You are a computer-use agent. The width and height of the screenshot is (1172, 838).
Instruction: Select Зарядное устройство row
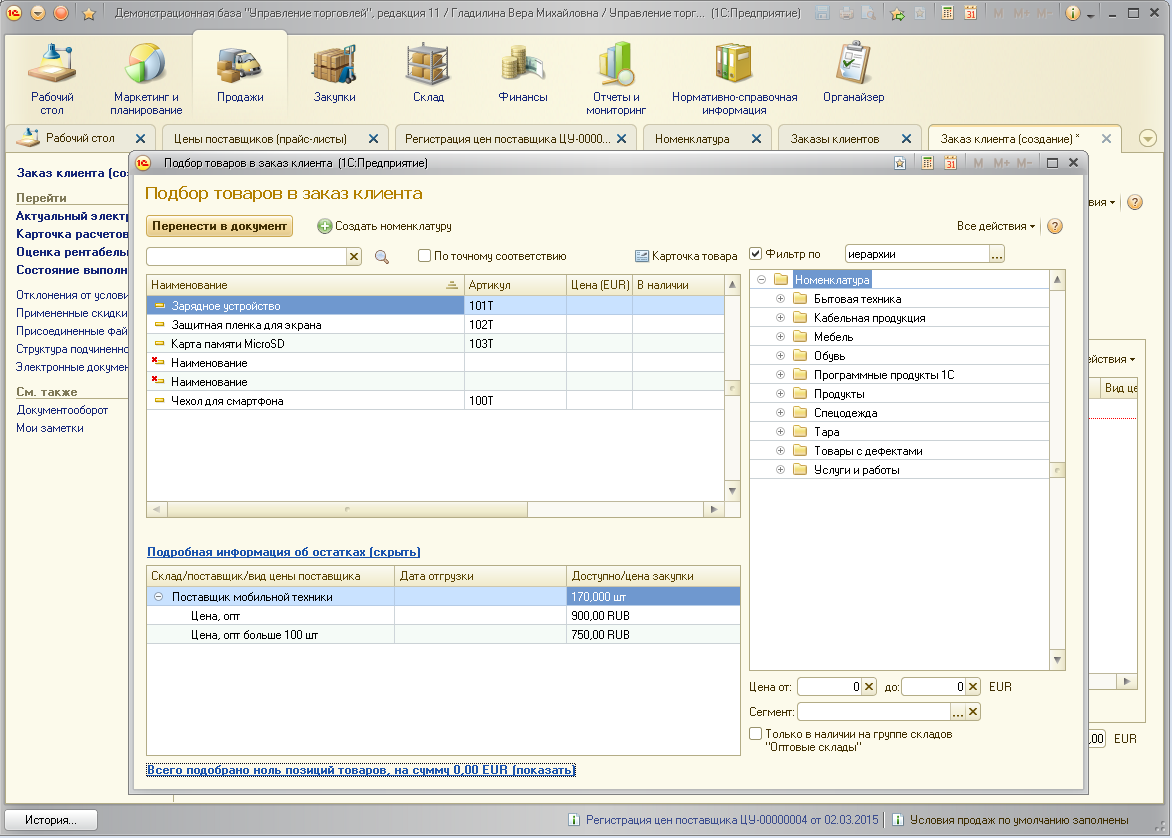[x=436, y=306]
